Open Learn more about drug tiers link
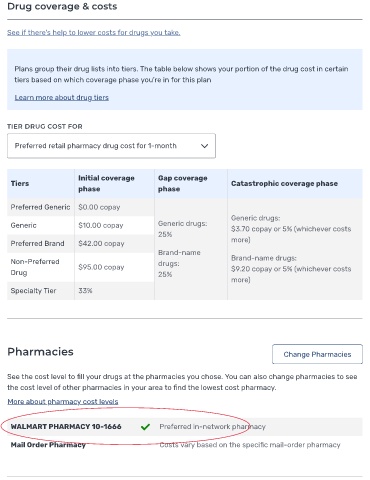 (x=62, y=97)
